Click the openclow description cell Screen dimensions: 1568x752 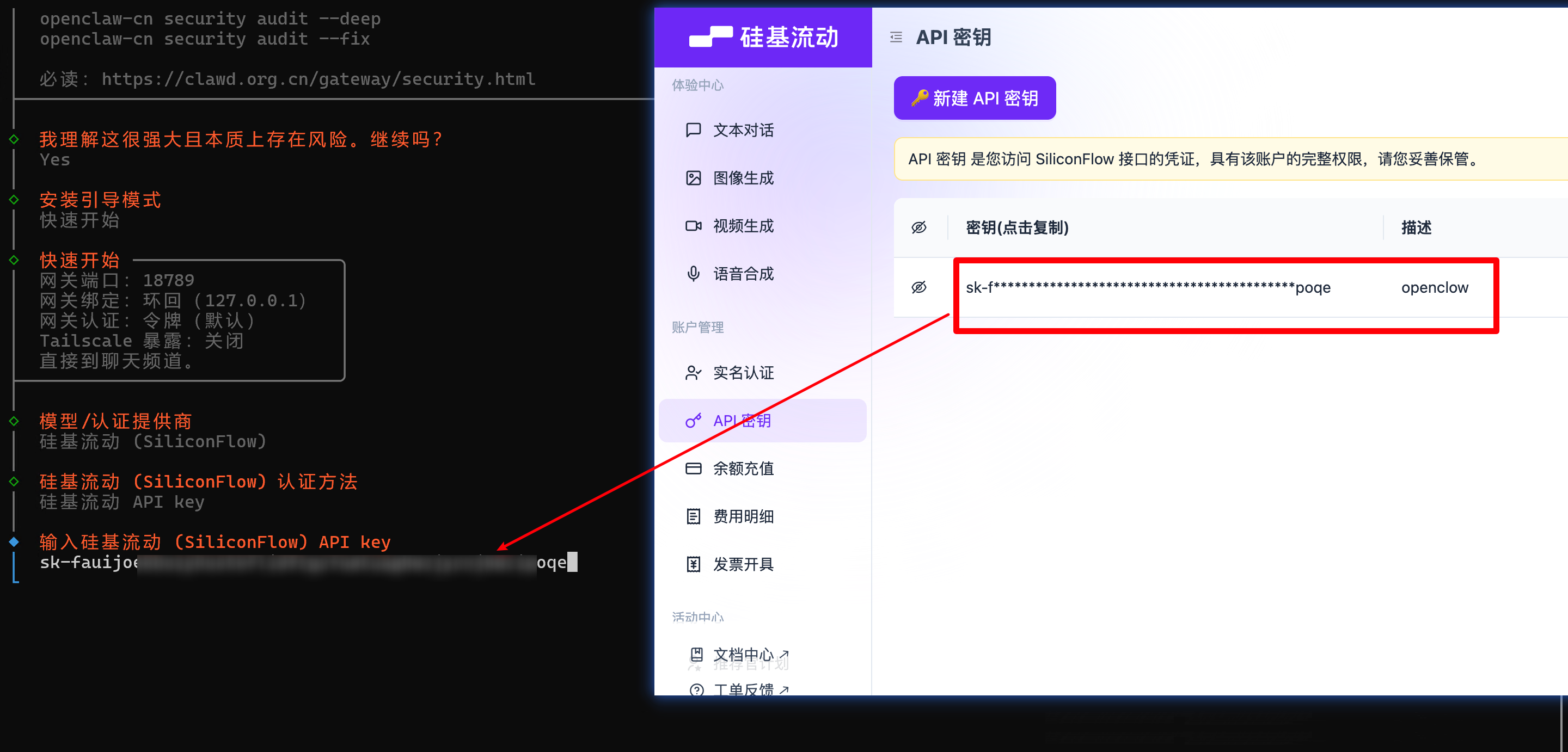[x=1434, y=287]
